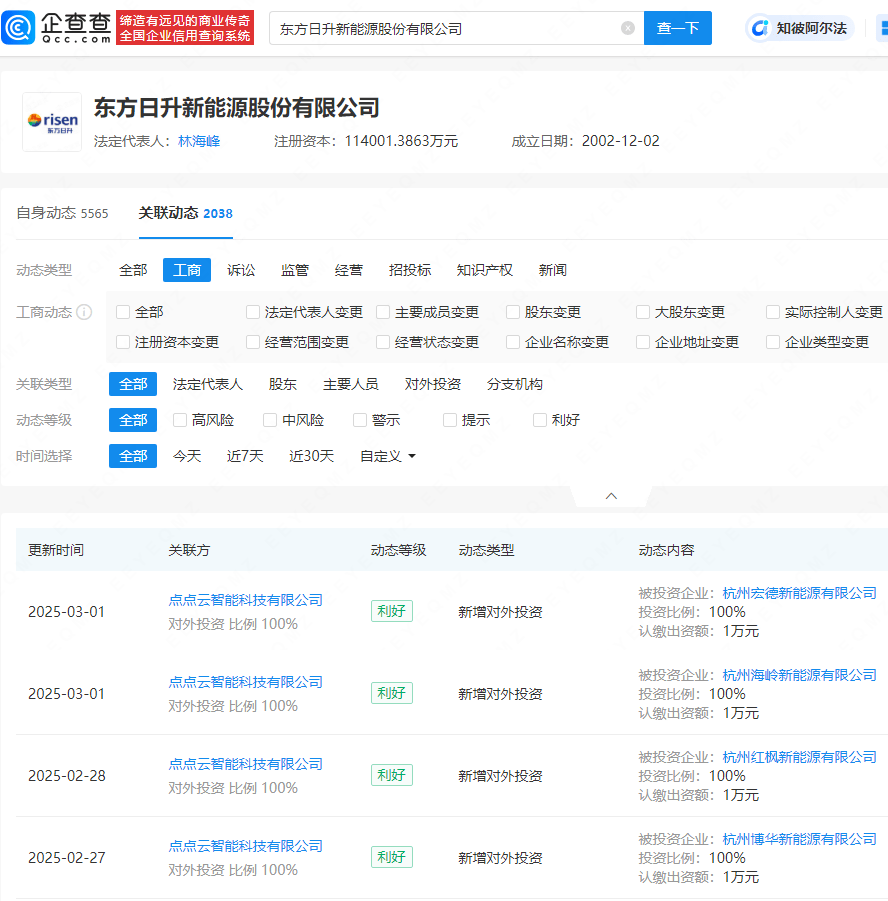The height and width of the screenshot is (901, 888).
Task: Filter 关联类型 by 股东
Action: pos(283,384)
